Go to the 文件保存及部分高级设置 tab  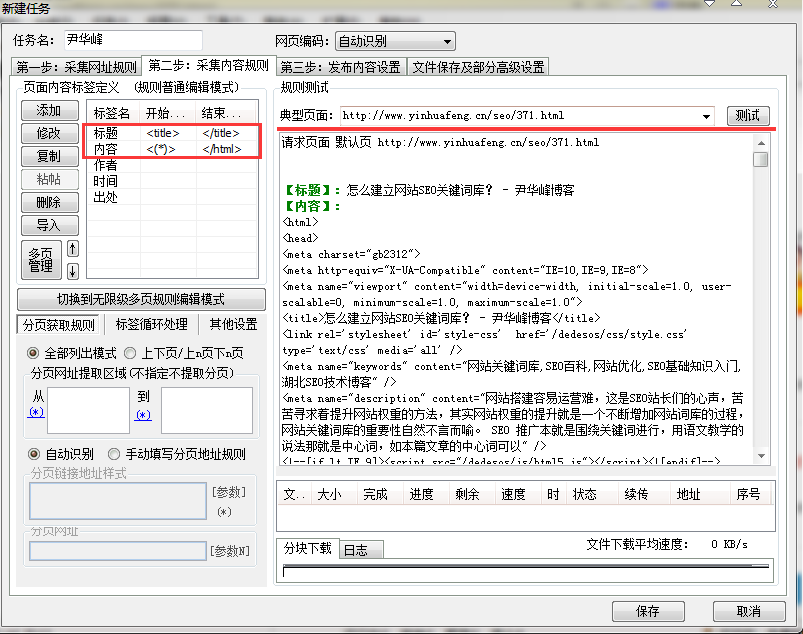pos(478,67)
